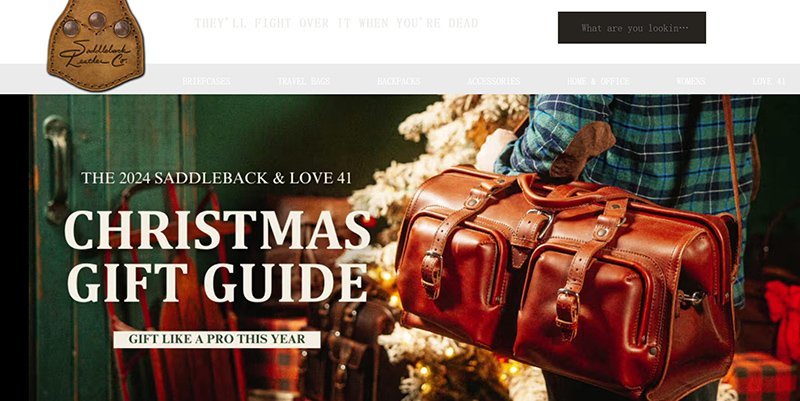Viewport: 800px width, 401px height.
Task: Click the plaid gift box in banner corner
Action: tap(760, 377)
